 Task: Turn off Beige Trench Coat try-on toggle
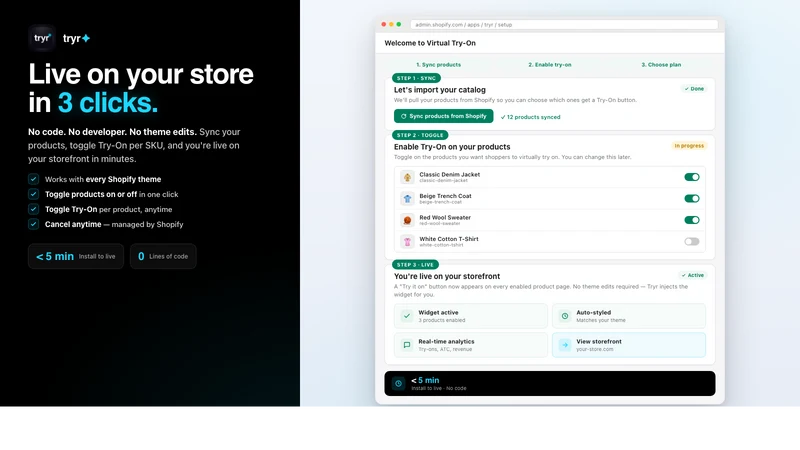pos(692,198)
